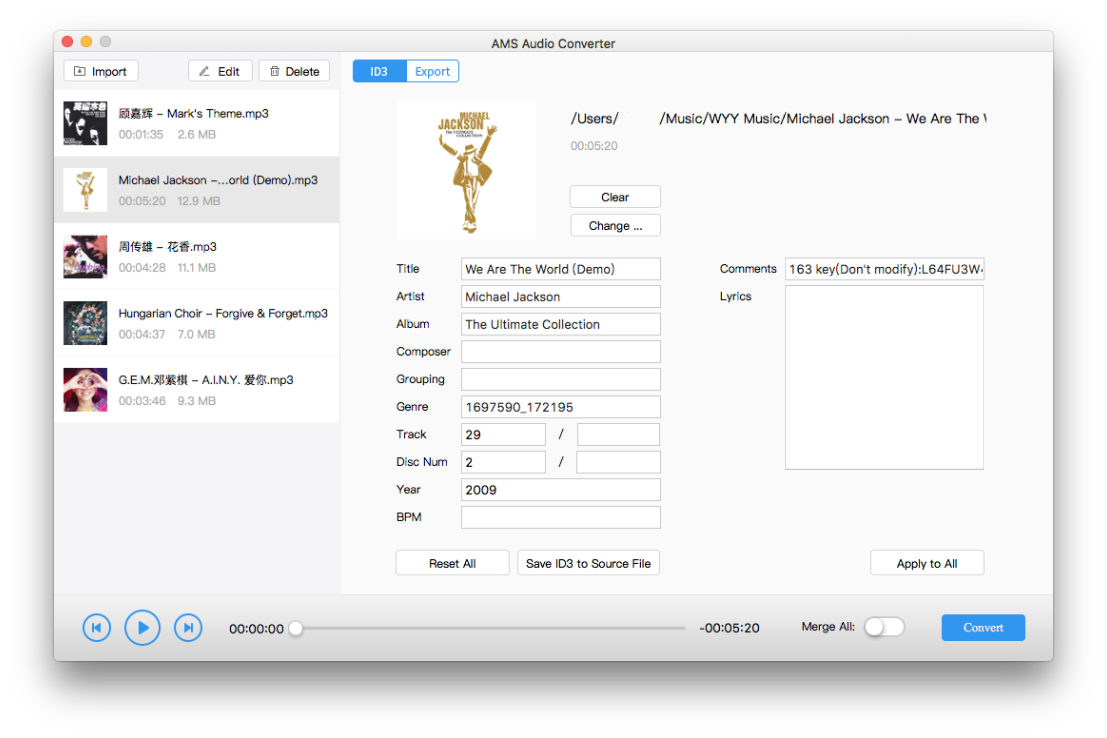Click the Delete trash button
This screenshot has height=738, width=1107.
pos(294,71)
